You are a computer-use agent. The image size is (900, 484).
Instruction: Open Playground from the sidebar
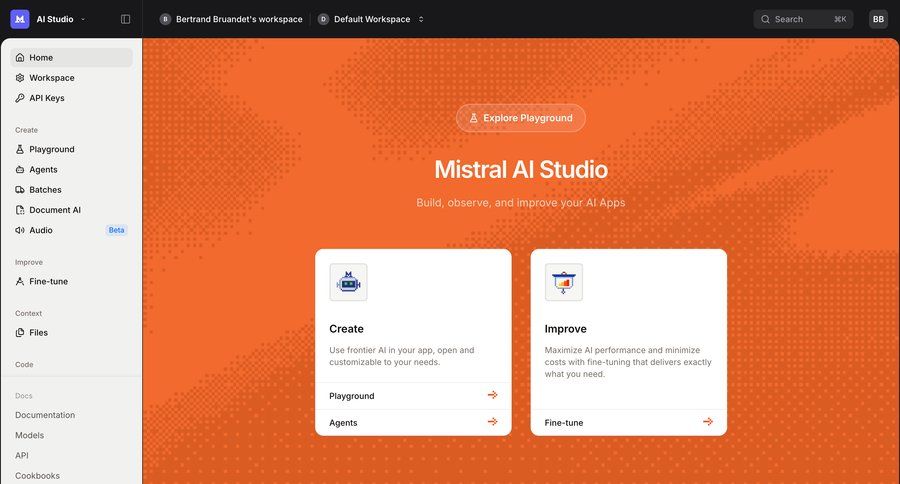tap(71, 149)
